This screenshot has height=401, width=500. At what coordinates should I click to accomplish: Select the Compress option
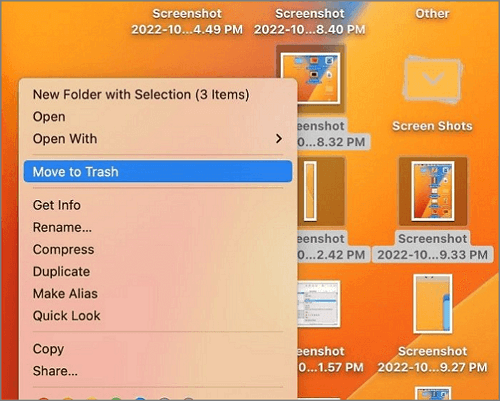click(x=158, y=249)
